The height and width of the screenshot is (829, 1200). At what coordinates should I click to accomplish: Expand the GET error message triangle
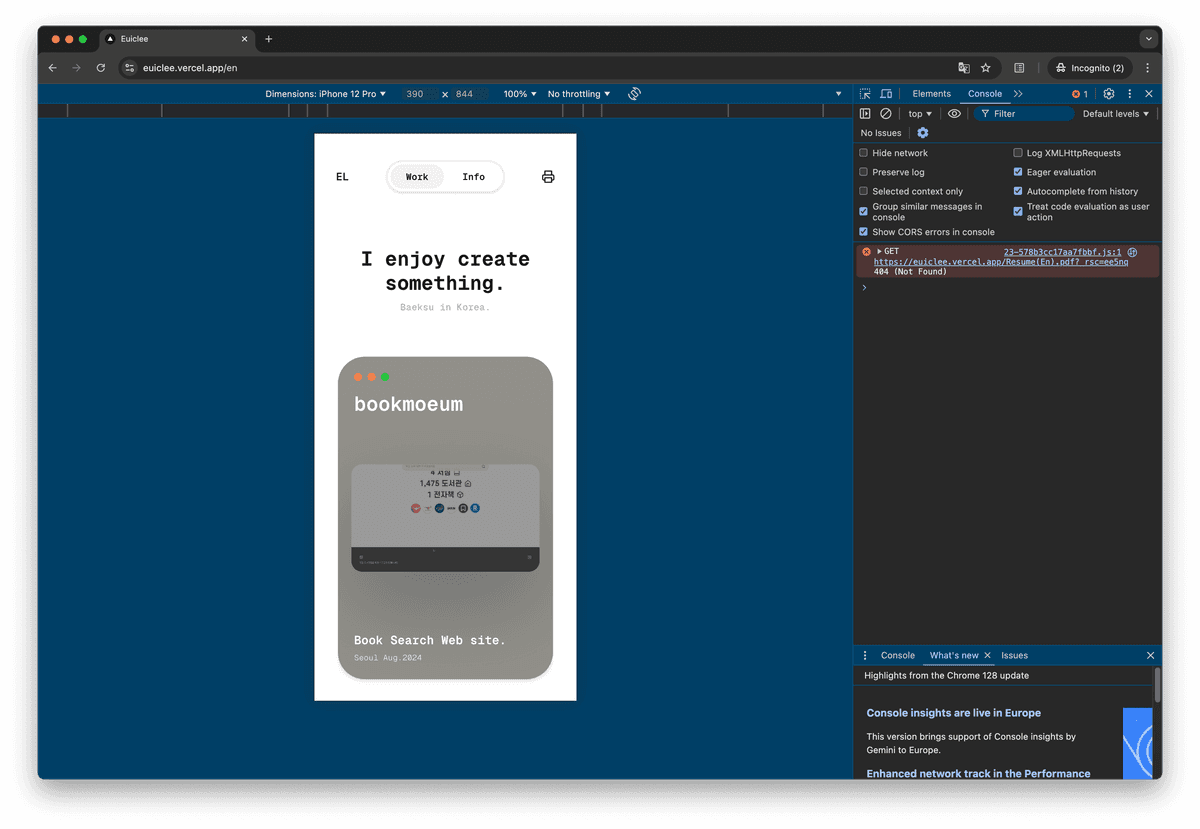point(879,252)
